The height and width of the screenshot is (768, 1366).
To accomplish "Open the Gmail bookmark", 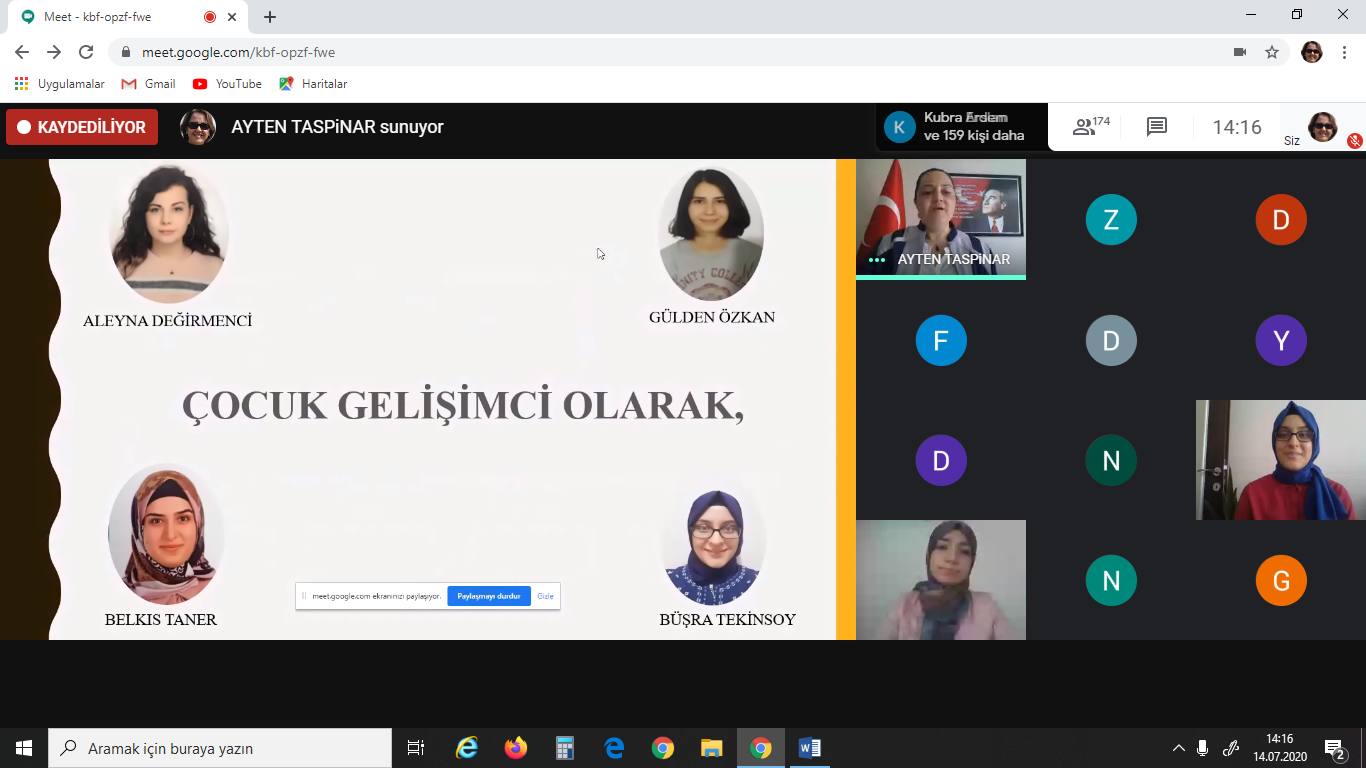I will (x=148, y=84).
